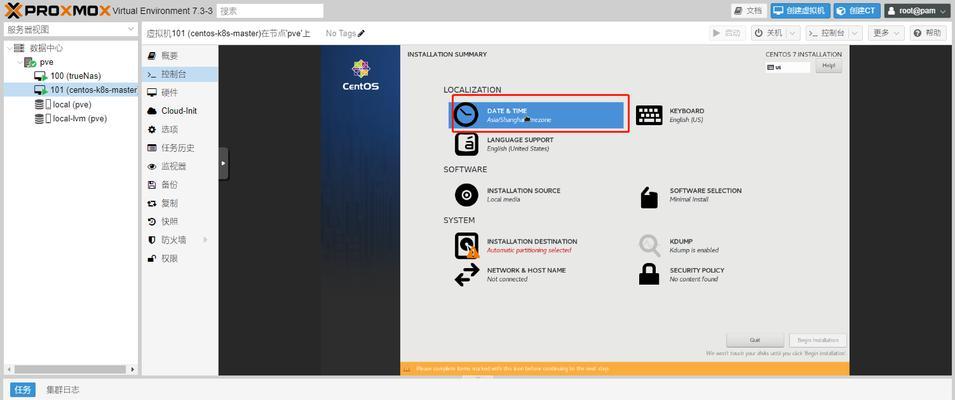
Task: Click the 关机 shutdown button
Action: [x=769, y=33]
